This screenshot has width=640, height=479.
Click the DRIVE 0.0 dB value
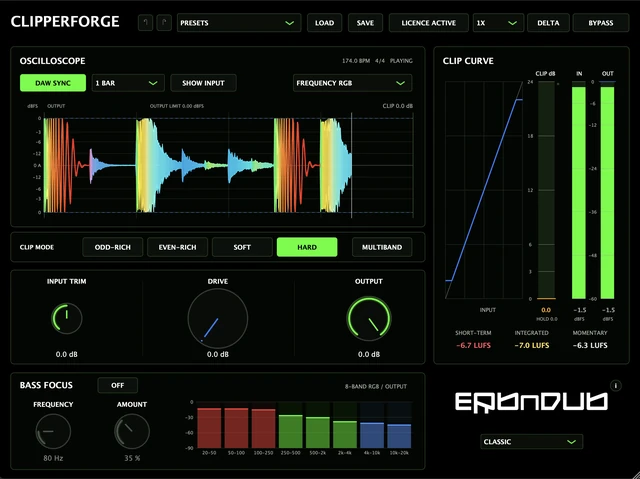(218, 354)
